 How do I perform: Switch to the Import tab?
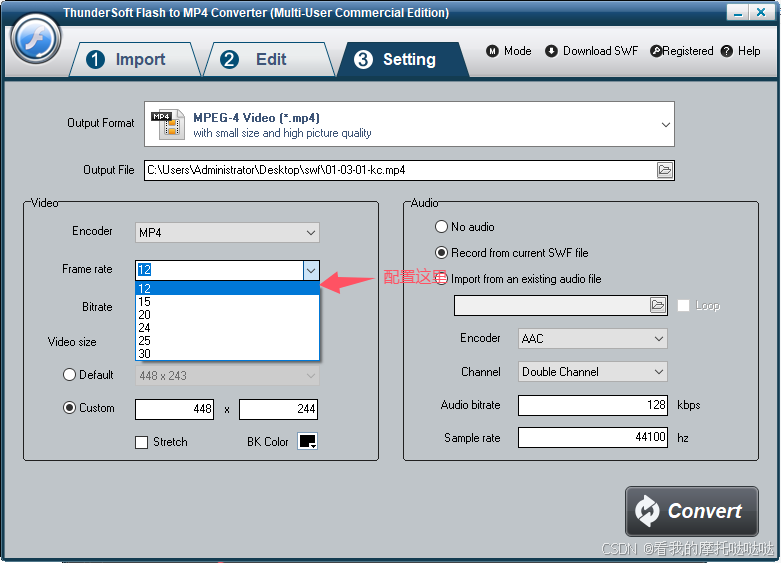134,59
